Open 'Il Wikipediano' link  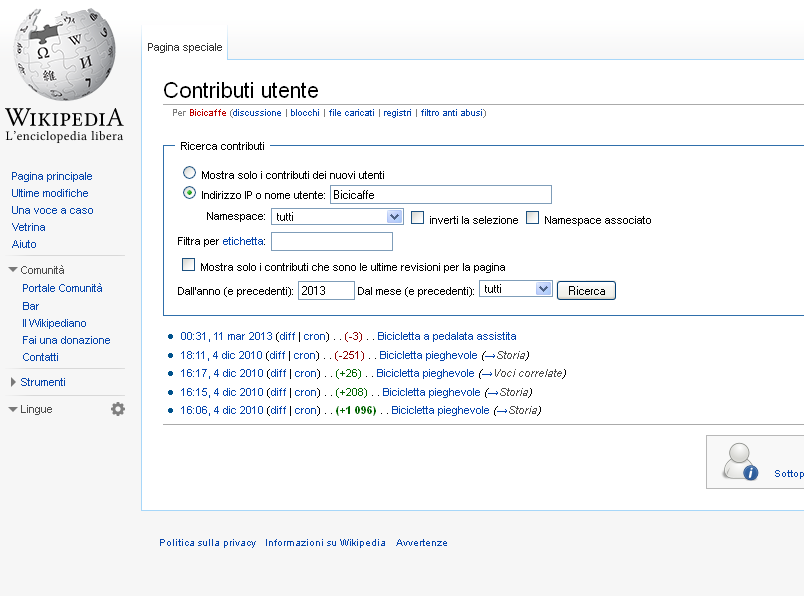pos(54,323)
